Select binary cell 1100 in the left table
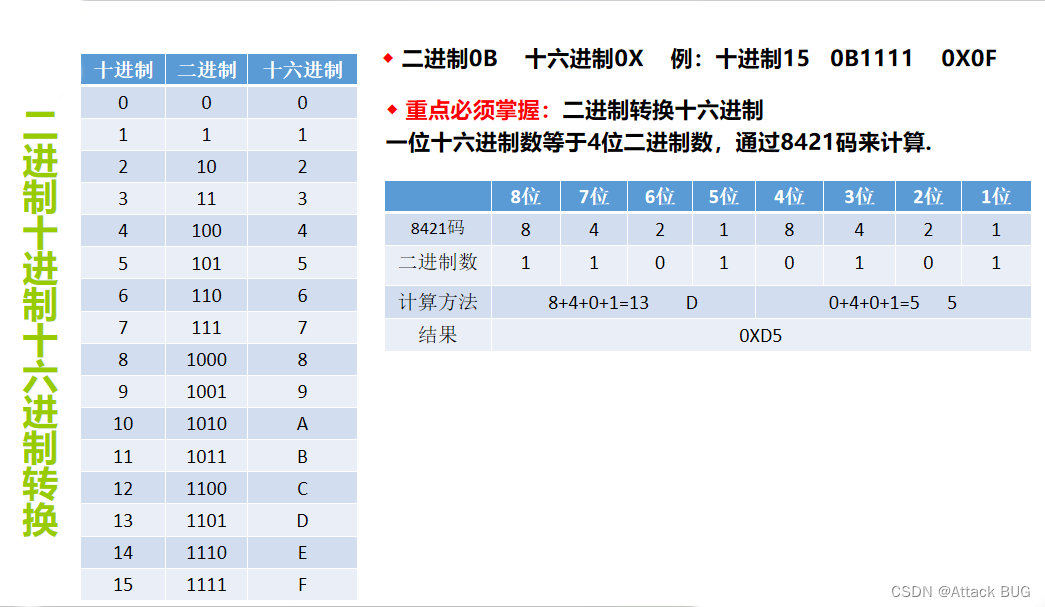1045x607 pixels. point(207,488)
